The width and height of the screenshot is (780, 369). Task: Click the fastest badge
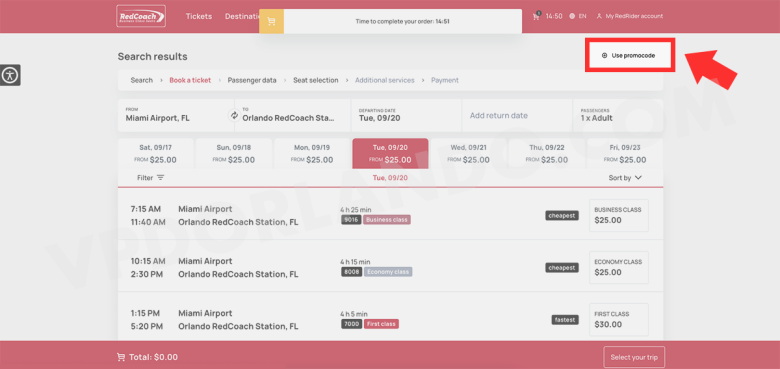click(565, 320)
